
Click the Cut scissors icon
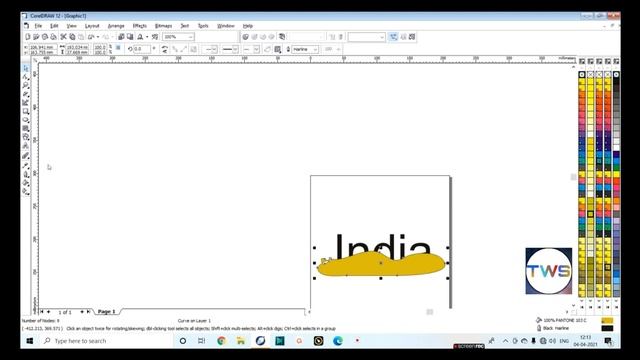[x=63, y=37]
